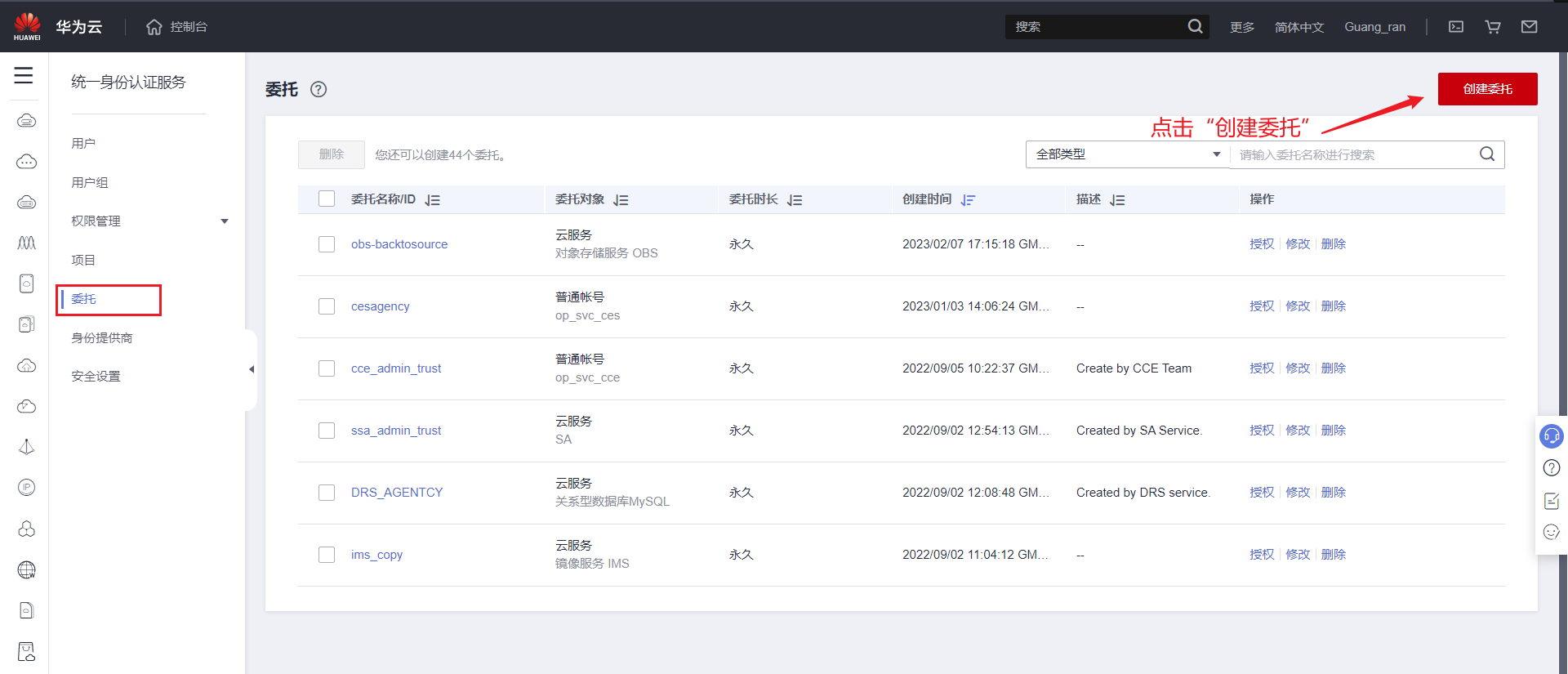Click the mountain-shaped sidebar icon
Viewport: 1568px width, 674px height.
pyautogui.click(x=26, y=243)
